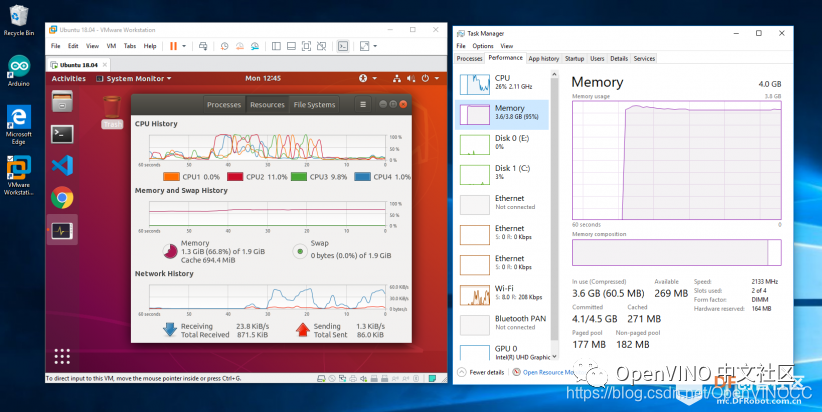Switch to Processes tab in Task Manager
This screenshot has width=822, height=412.
469,59
